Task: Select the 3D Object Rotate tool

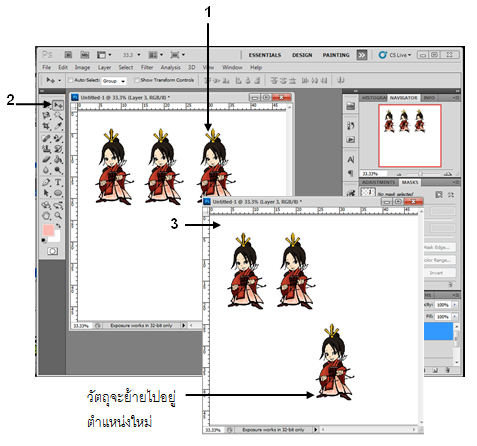Action: coord(46,205)
